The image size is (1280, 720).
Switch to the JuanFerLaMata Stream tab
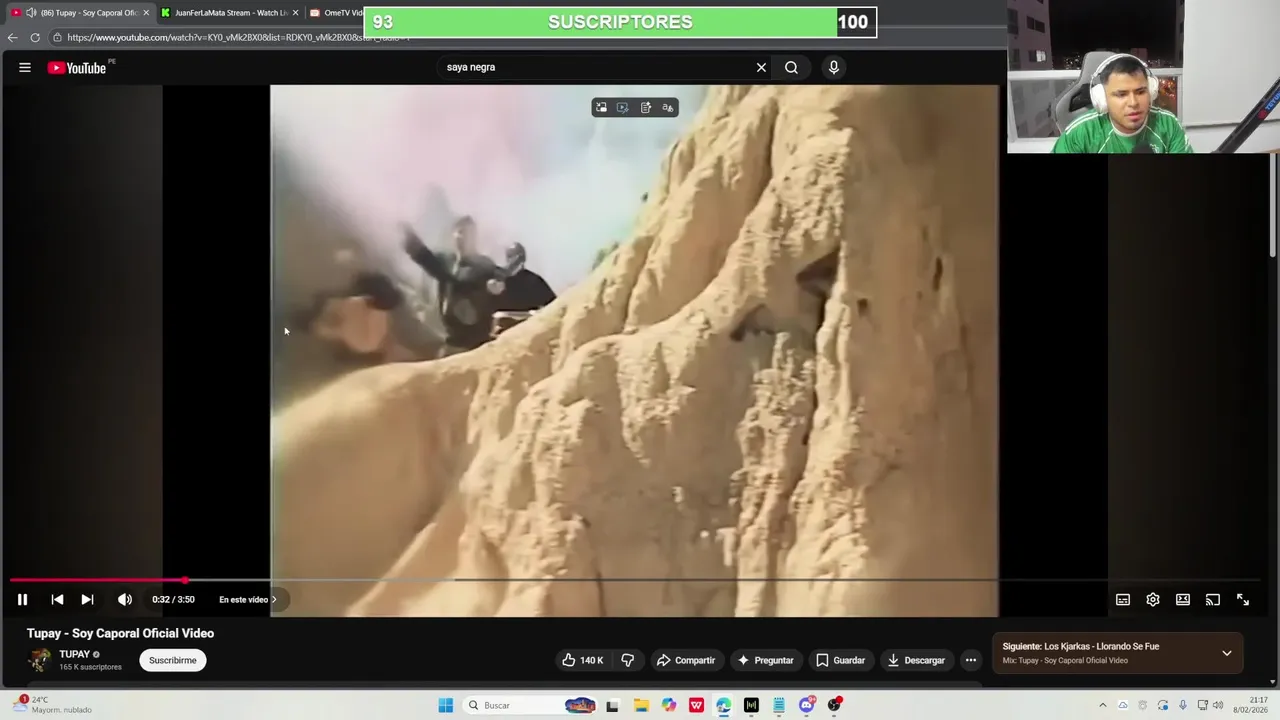coord(231,13)
